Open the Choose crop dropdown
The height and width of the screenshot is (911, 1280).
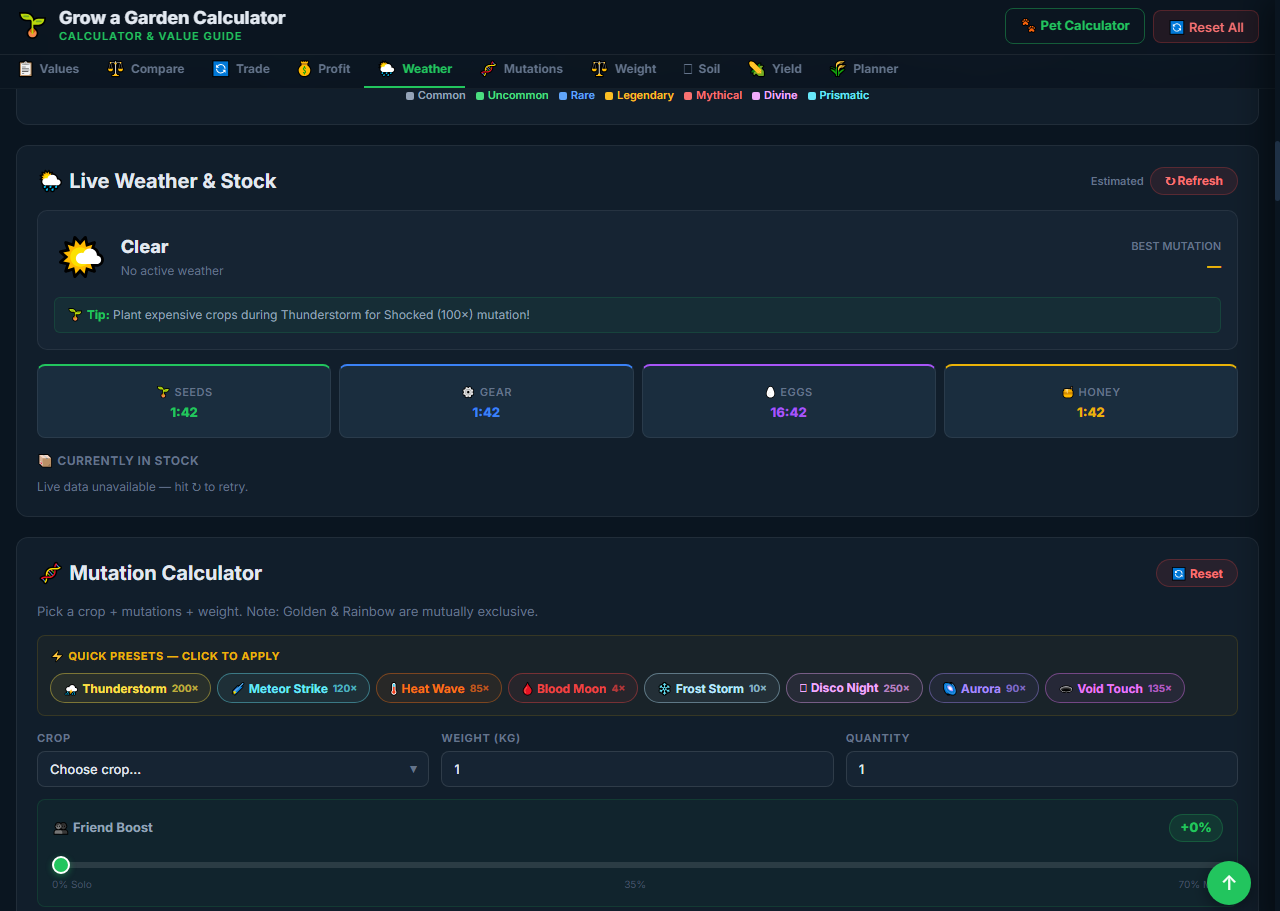(233, 769)
